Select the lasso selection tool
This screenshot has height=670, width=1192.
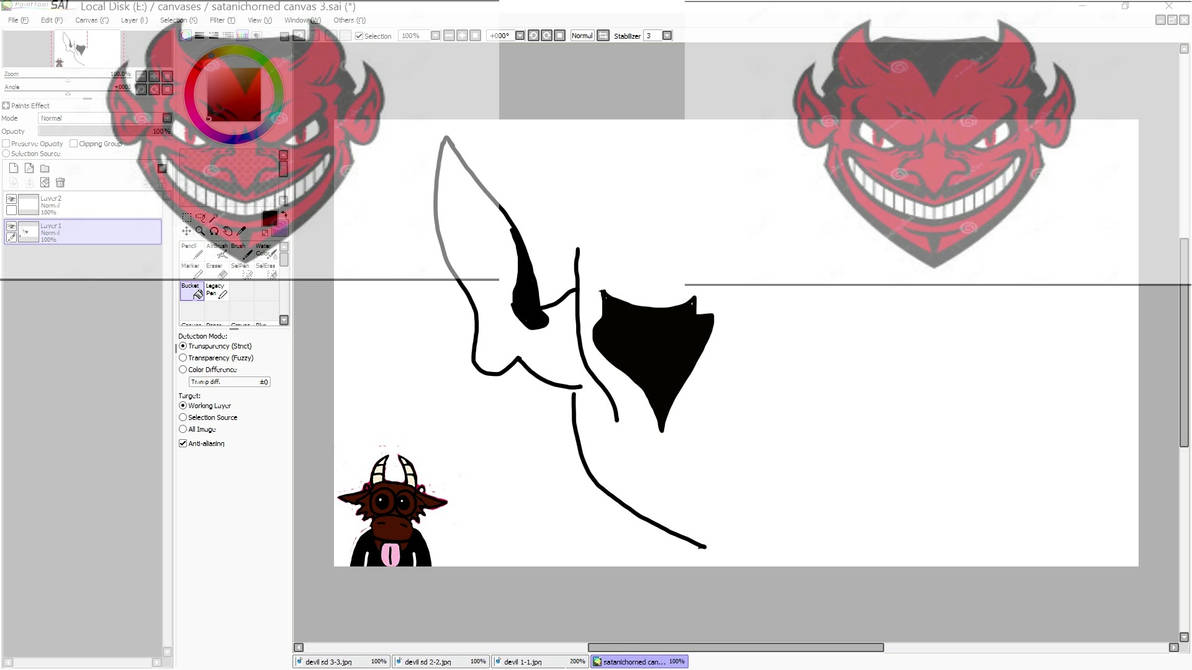coord(200,218)
